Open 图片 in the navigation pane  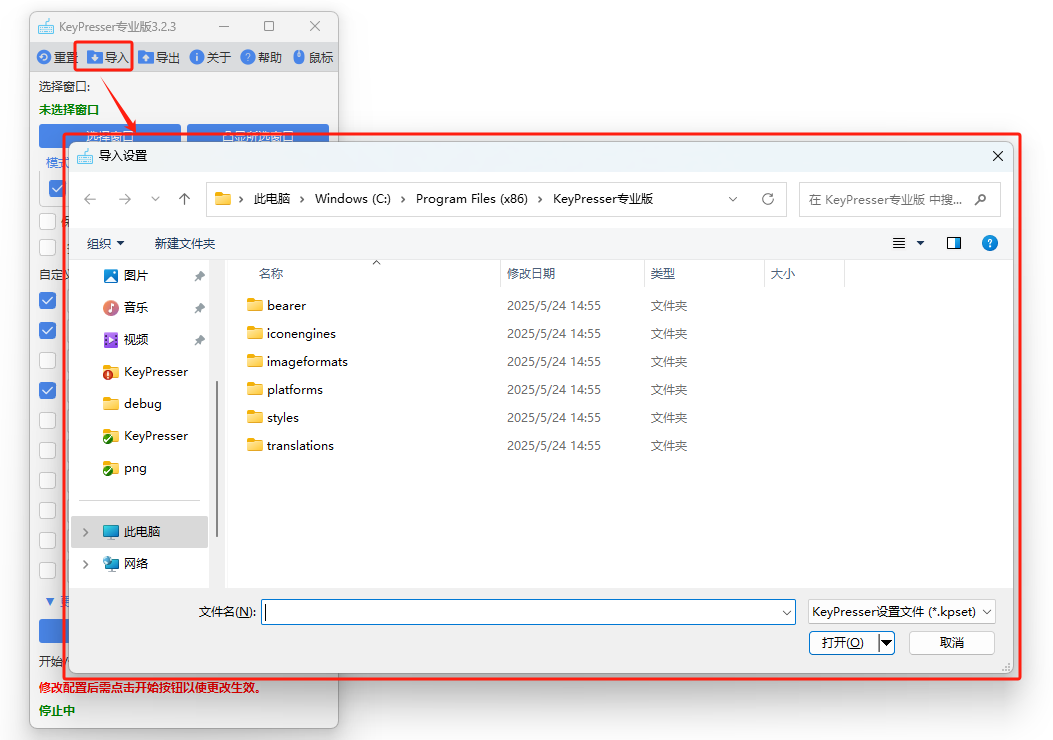tap(126, 276)
